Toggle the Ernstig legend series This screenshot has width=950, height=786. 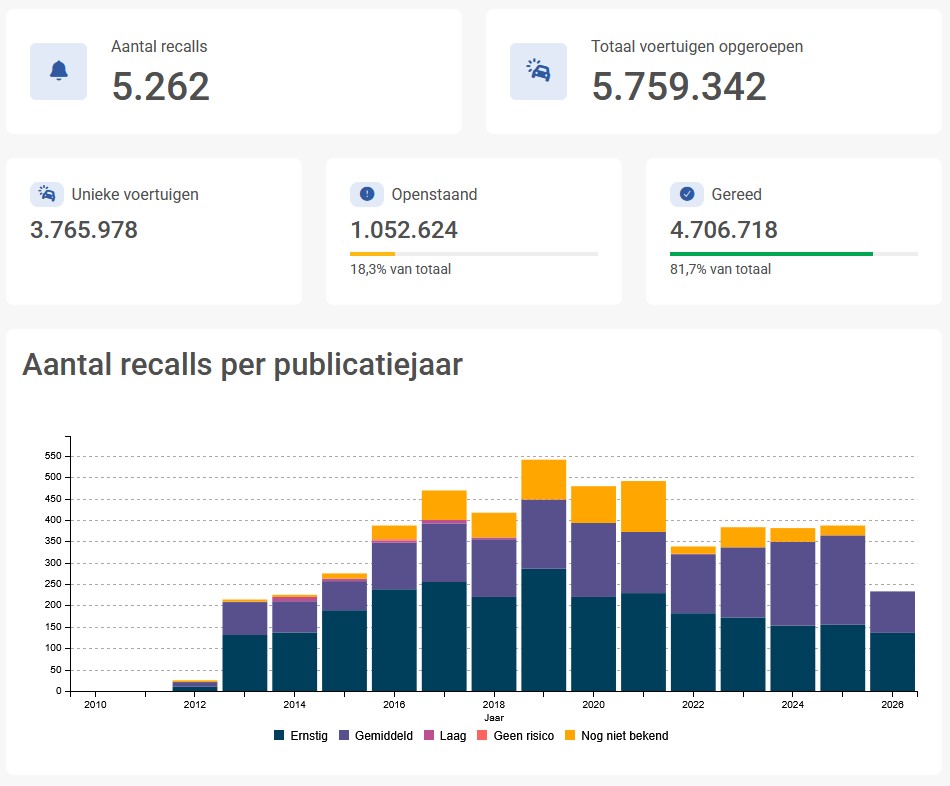tap(301, 735)
